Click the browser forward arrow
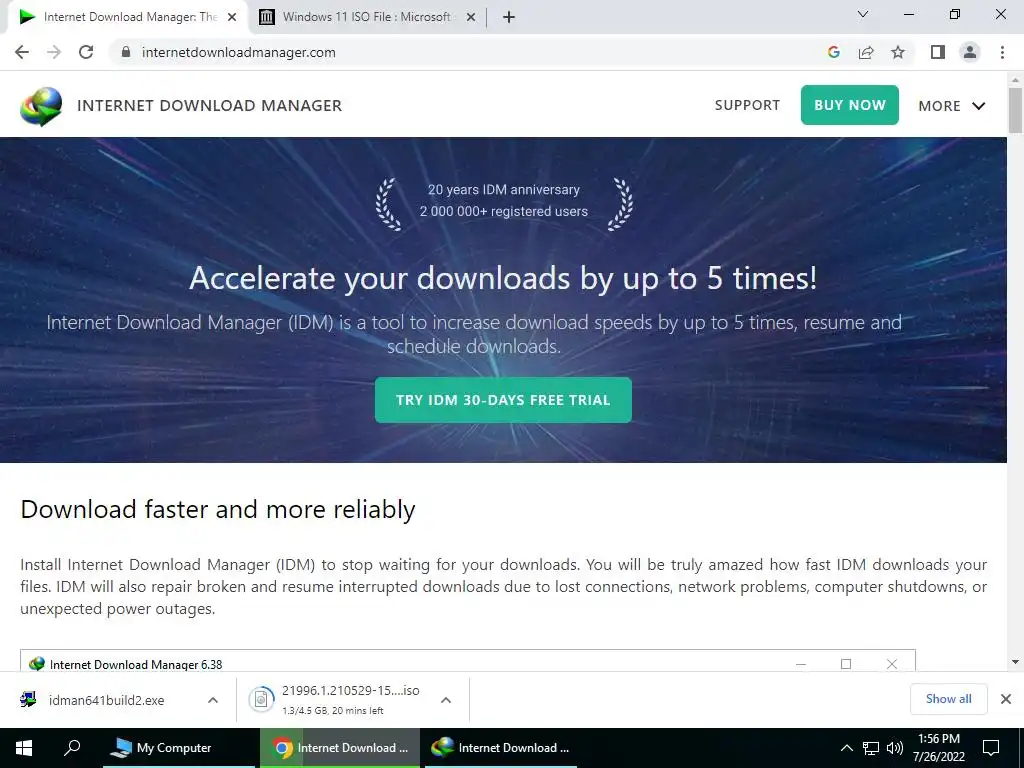This screenshot has width=1024, height=768. tap(54, 52)
